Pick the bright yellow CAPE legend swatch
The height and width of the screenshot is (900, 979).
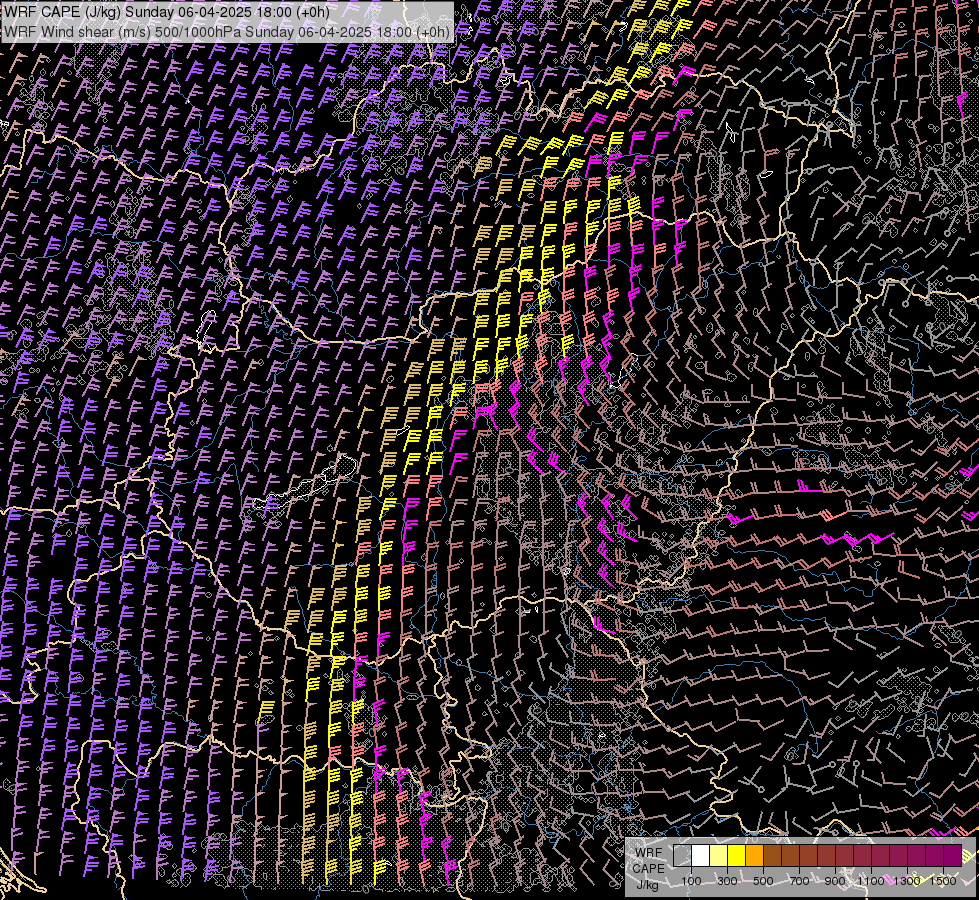737,856
